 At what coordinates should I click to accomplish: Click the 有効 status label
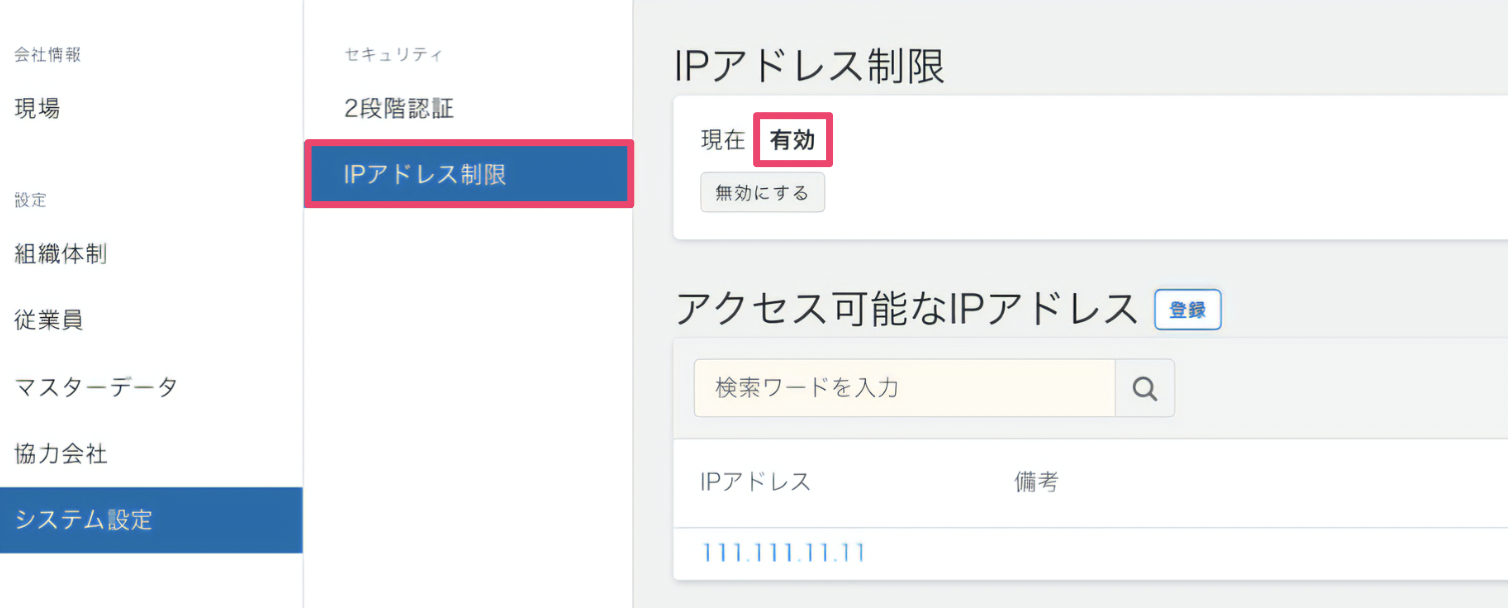(x=792, y=140)
